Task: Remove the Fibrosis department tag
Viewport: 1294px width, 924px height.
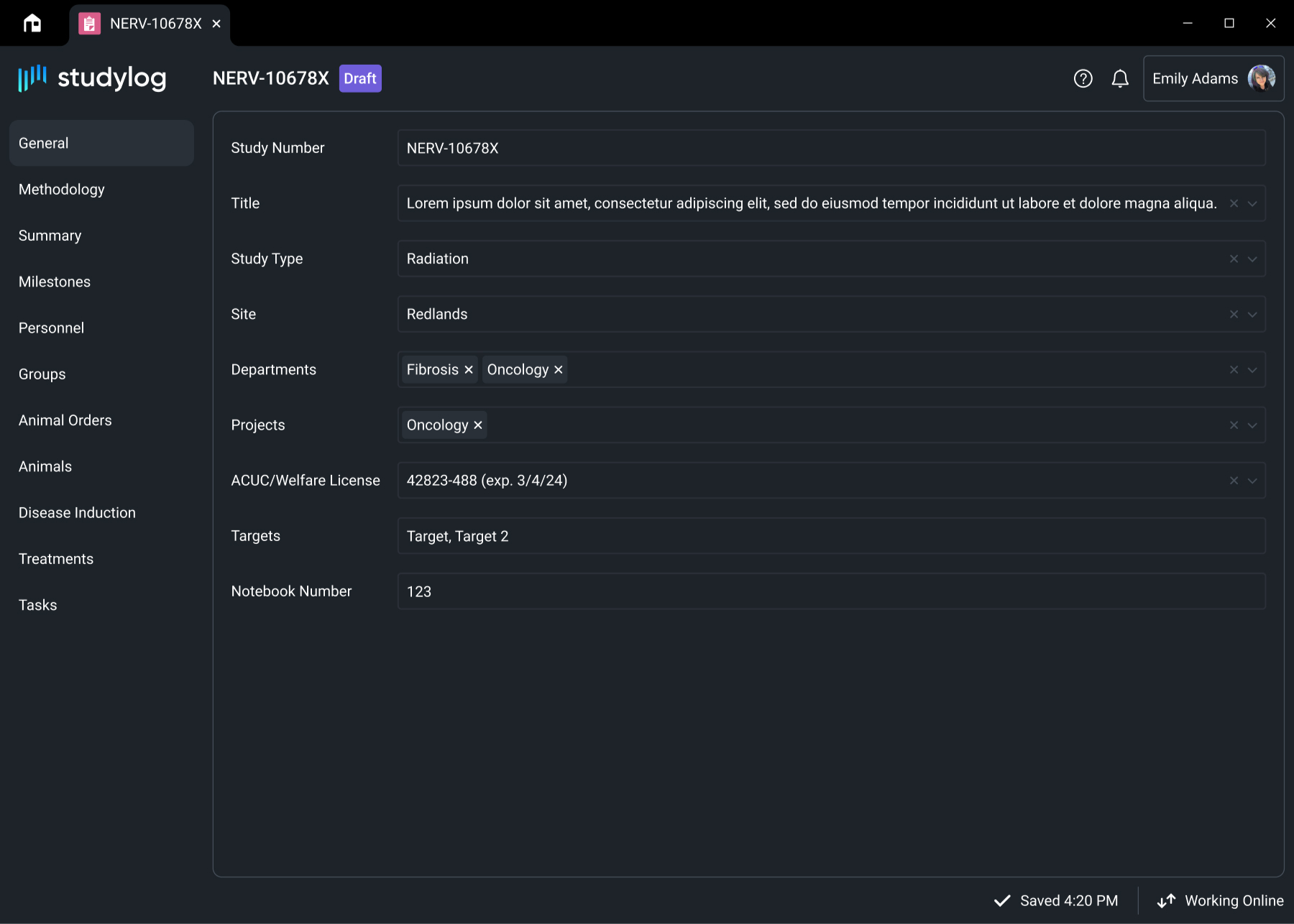Action: (469, 370)
